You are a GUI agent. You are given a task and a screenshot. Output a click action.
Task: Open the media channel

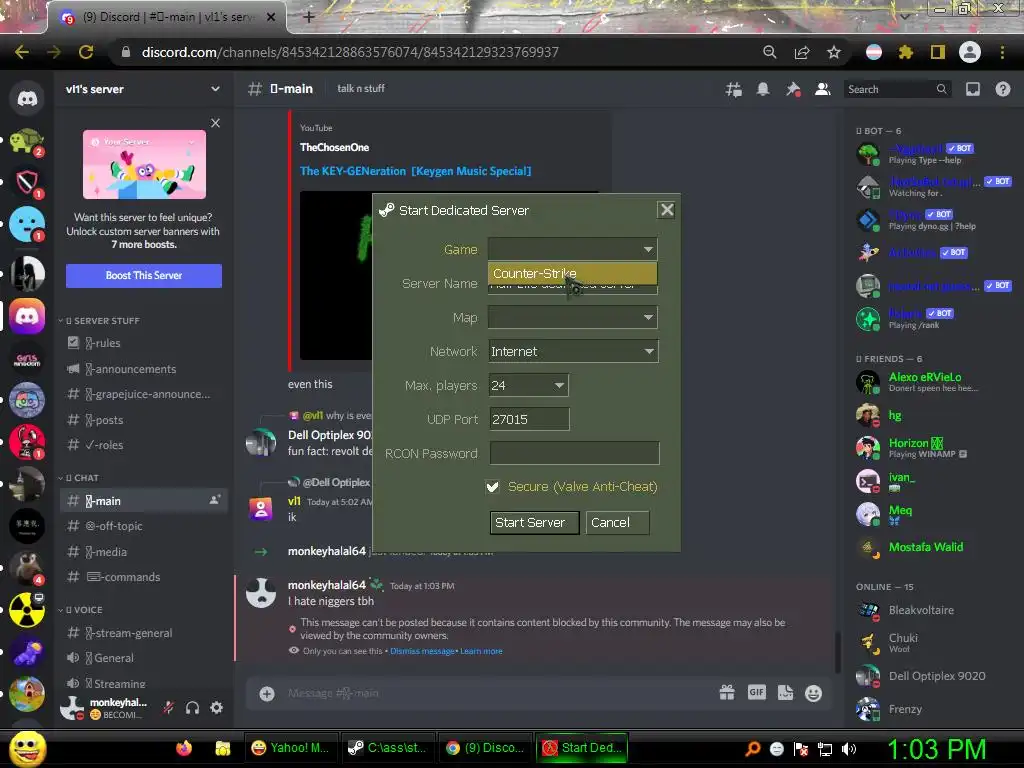144,552
